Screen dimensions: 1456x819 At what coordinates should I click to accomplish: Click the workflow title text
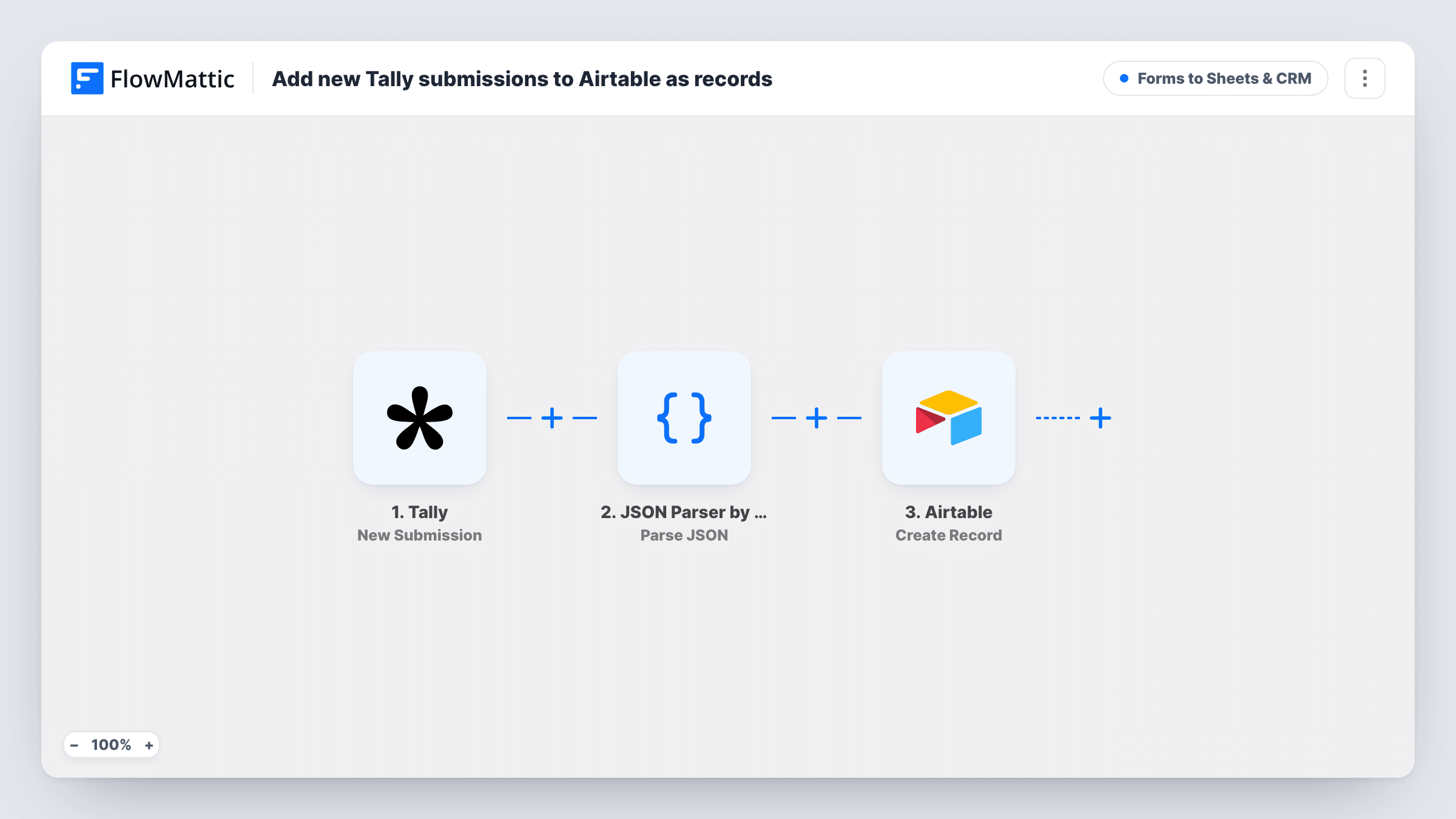pyautogui.click(x=522, y=79)
